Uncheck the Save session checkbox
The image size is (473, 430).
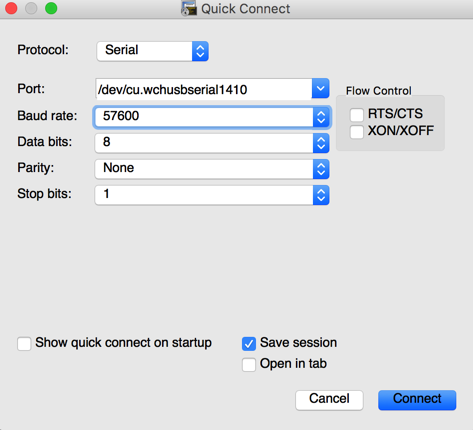point(249,344)
